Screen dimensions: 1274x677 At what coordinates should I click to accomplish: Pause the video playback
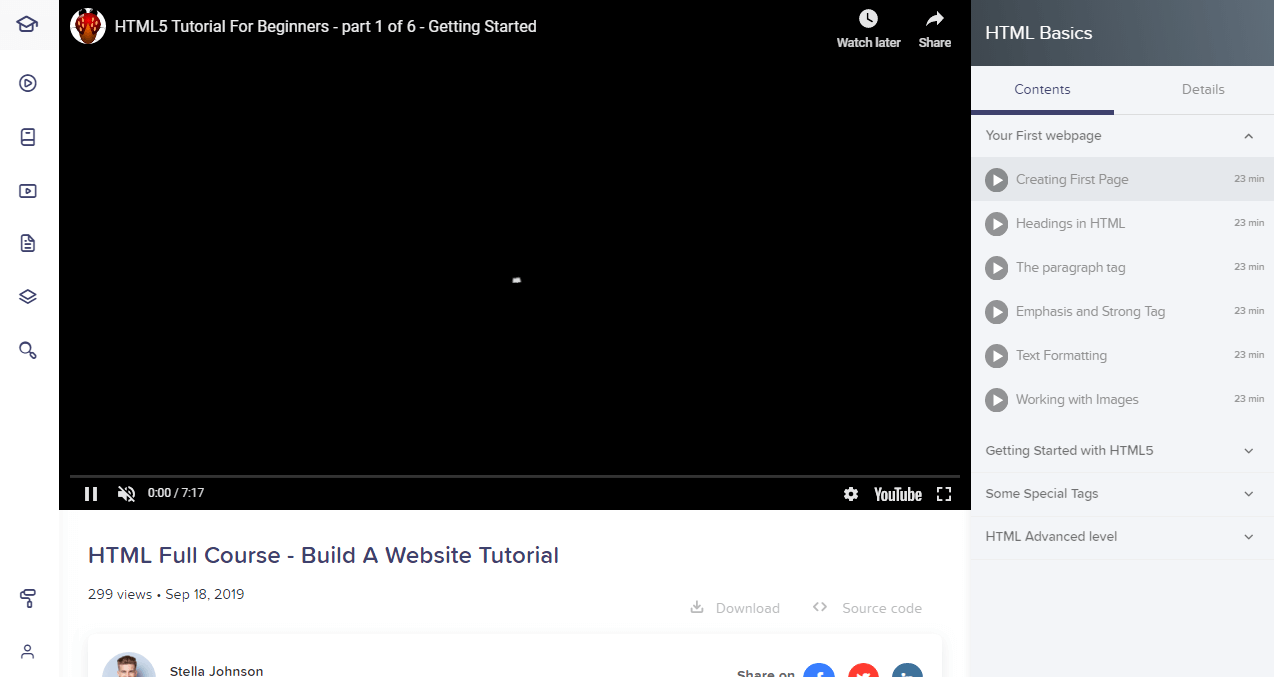(91, 494)
